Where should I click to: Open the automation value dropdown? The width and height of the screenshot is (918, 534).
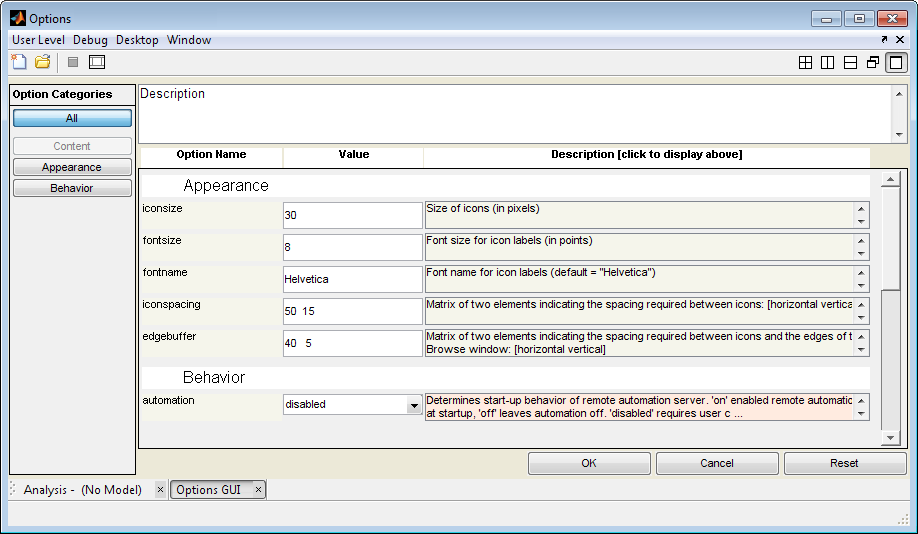(413, 405)
